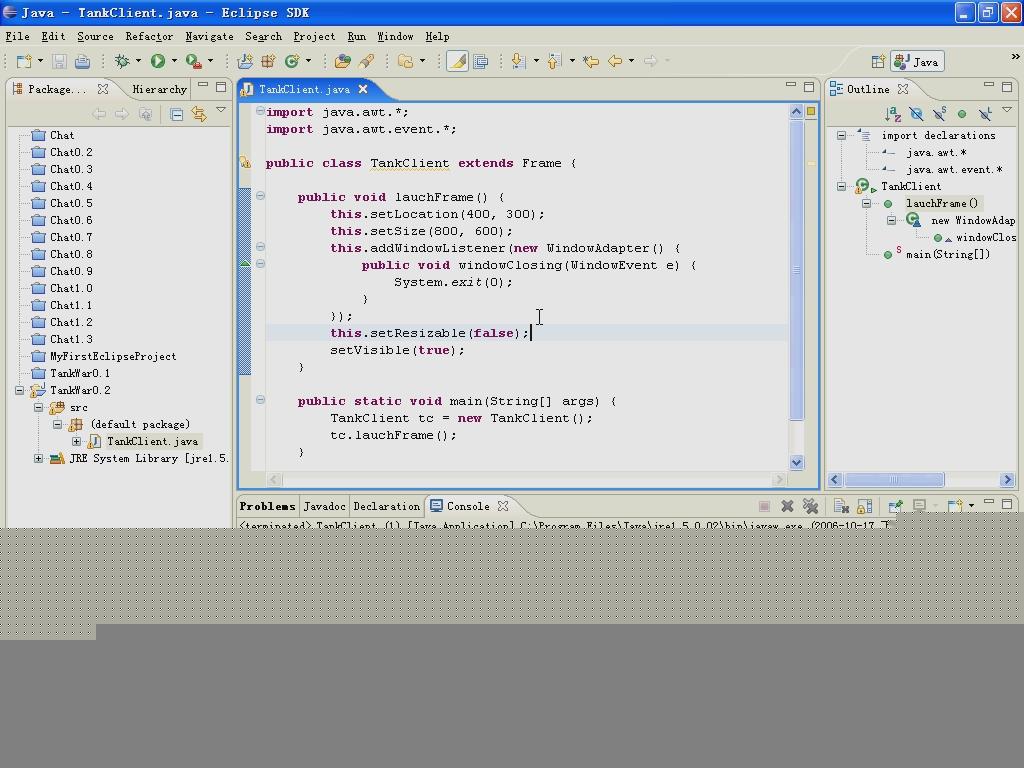Screen dimensions: 1024x768
Task: Select main(String[]) in Outline
Action: [x=948, y=255]
